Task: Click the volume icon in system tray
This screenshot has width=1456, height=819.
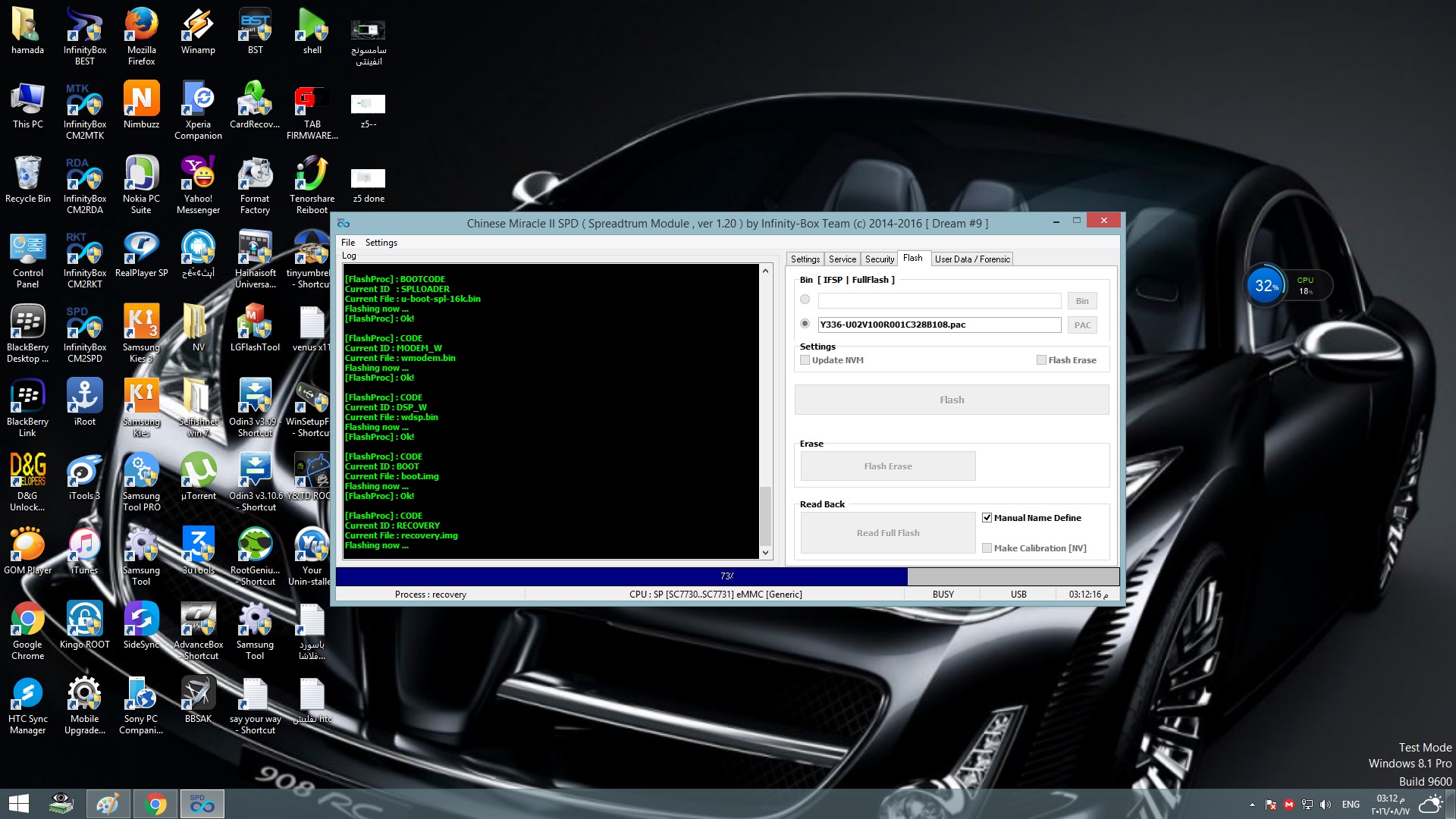Action: click(x=1325, y=805)
